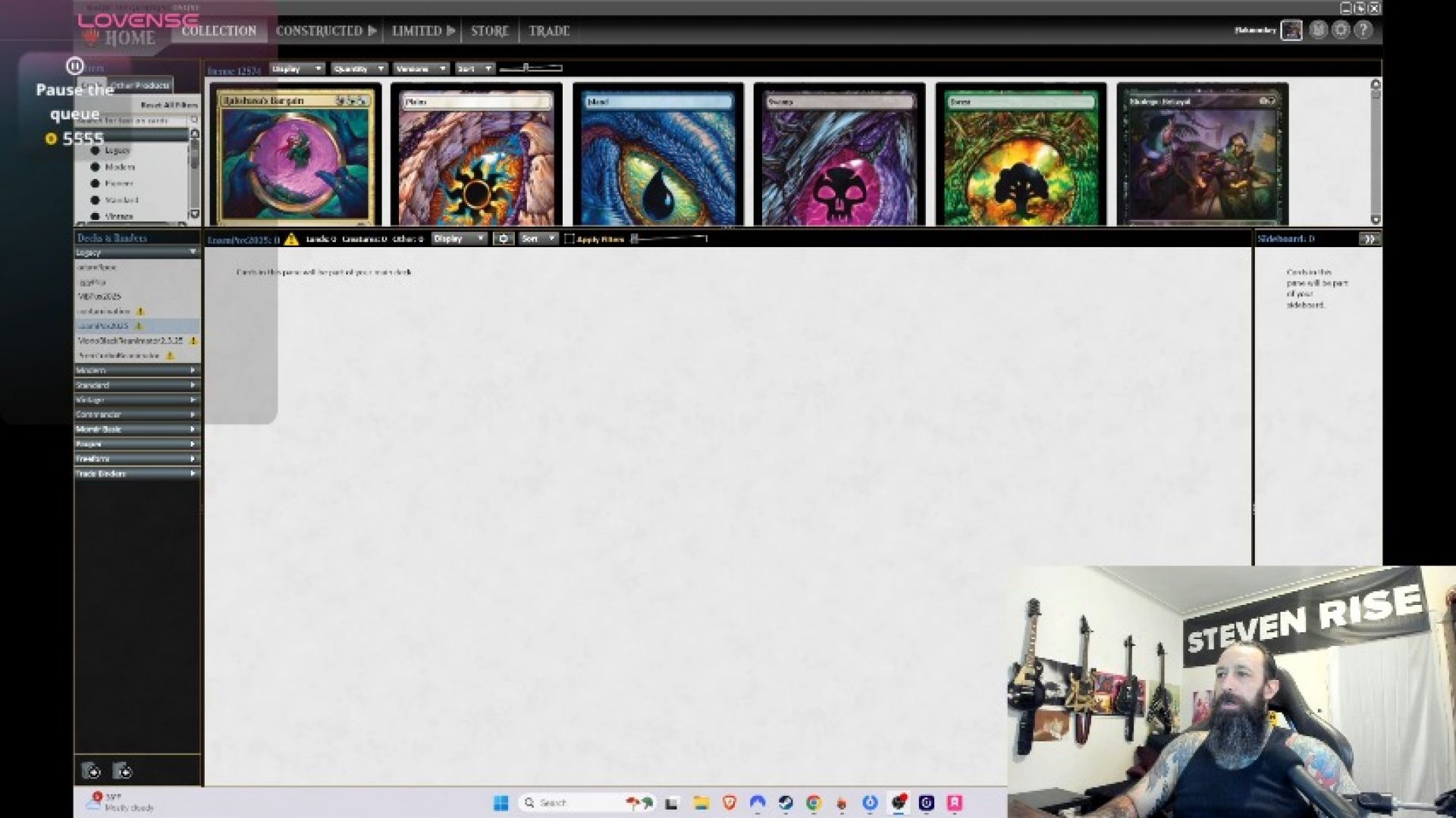Open the STORE menu
Viewport: 1456px width, 818px height.
pos(488,30)
